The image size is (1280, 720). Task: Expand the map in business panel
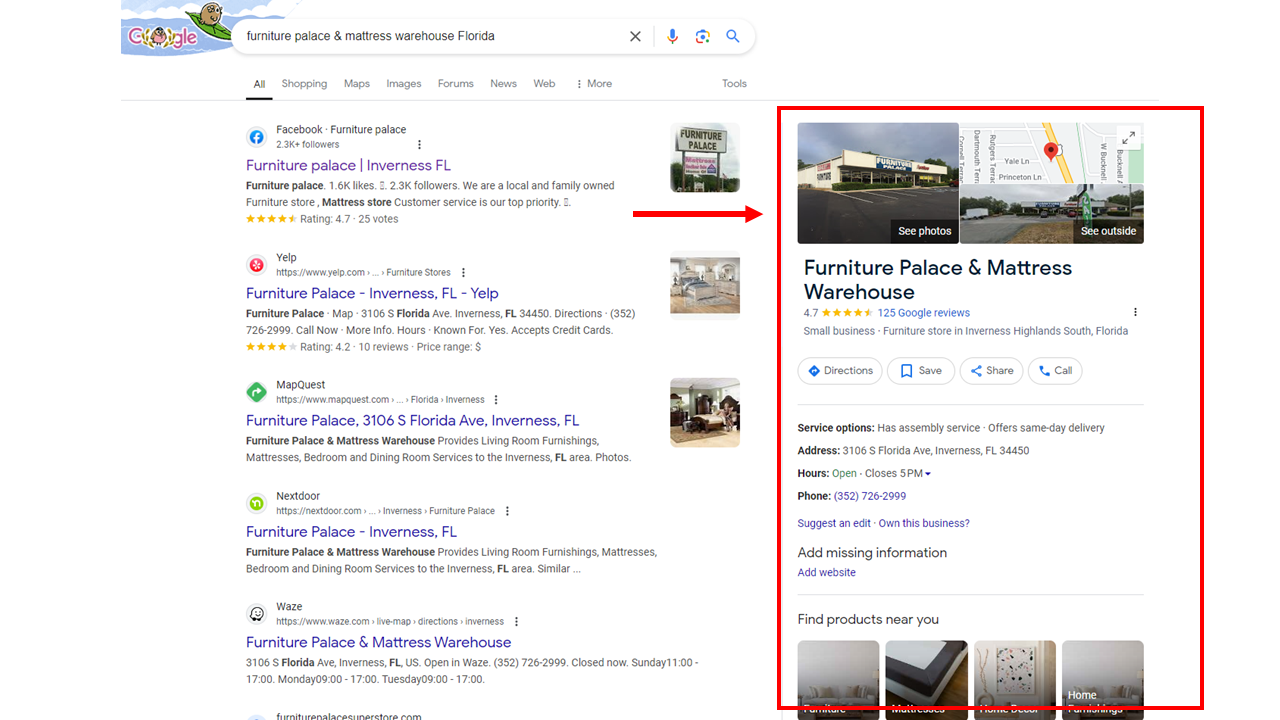click(x=1128, y=138)
